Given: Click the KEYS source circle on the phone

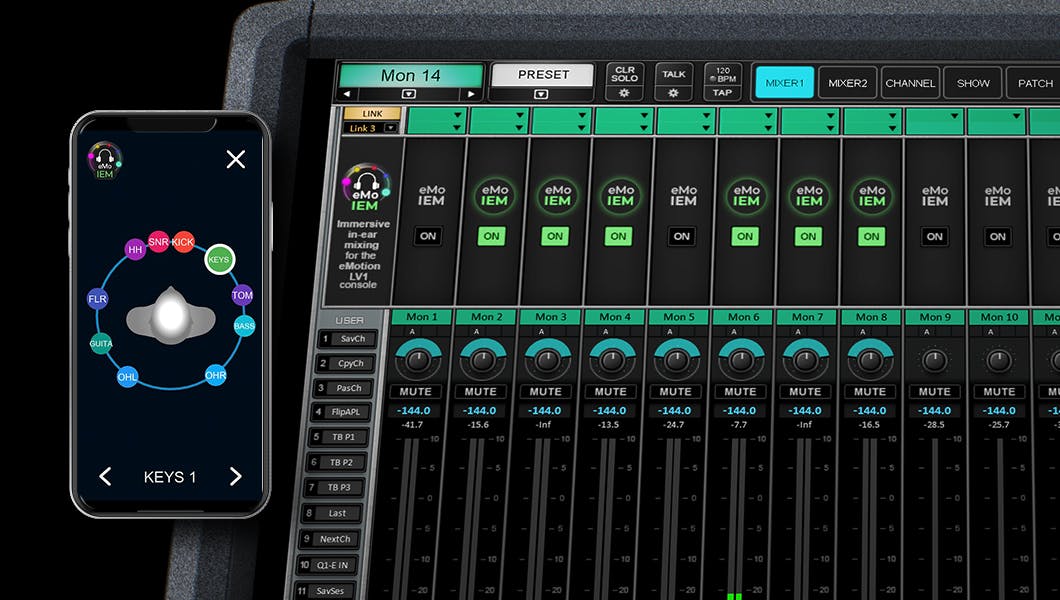Looking at the screenshot, I should (218, 259).
